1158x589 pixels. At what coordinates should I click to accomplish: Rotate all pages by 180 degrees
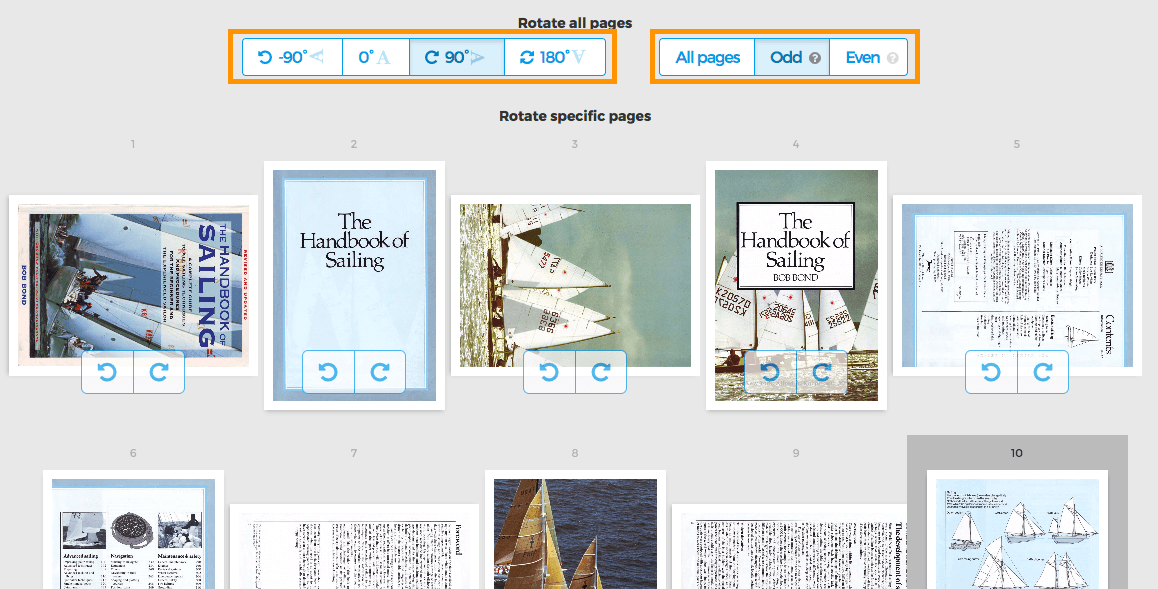click(x=554, y=57)
